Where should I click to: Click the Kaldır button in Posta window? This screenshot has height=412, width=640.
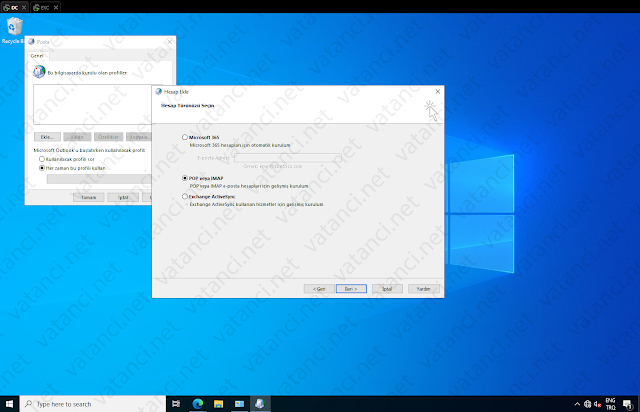(x=77, y=137)
